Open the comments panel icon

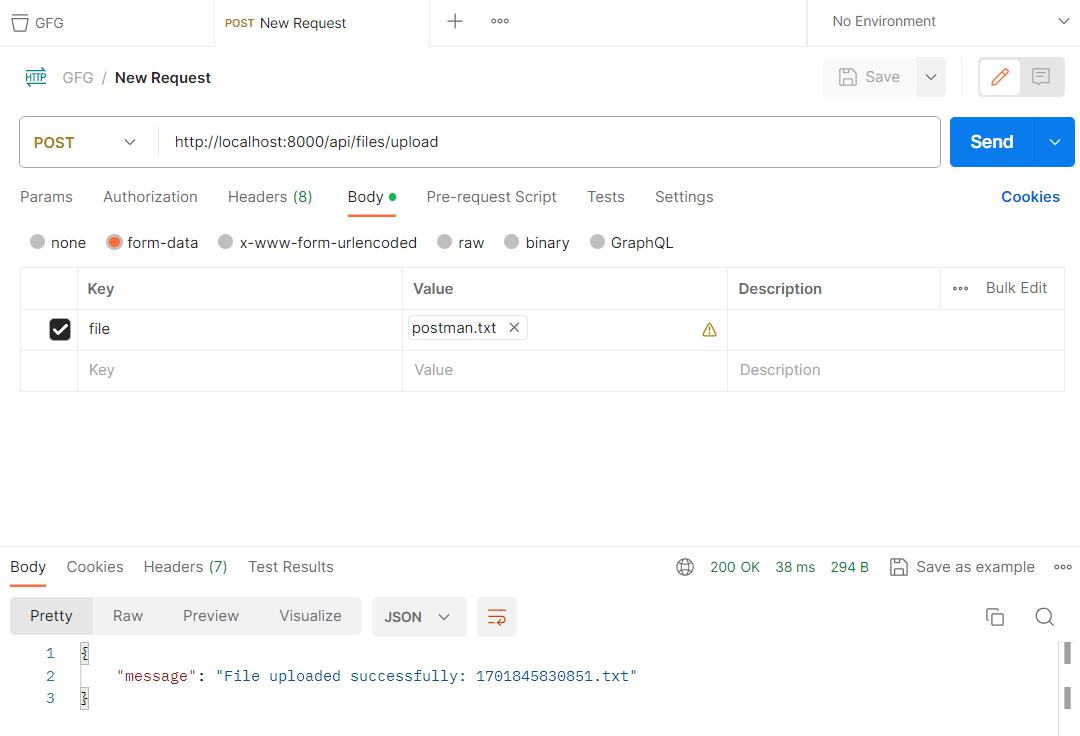[x=1041, y=77]
